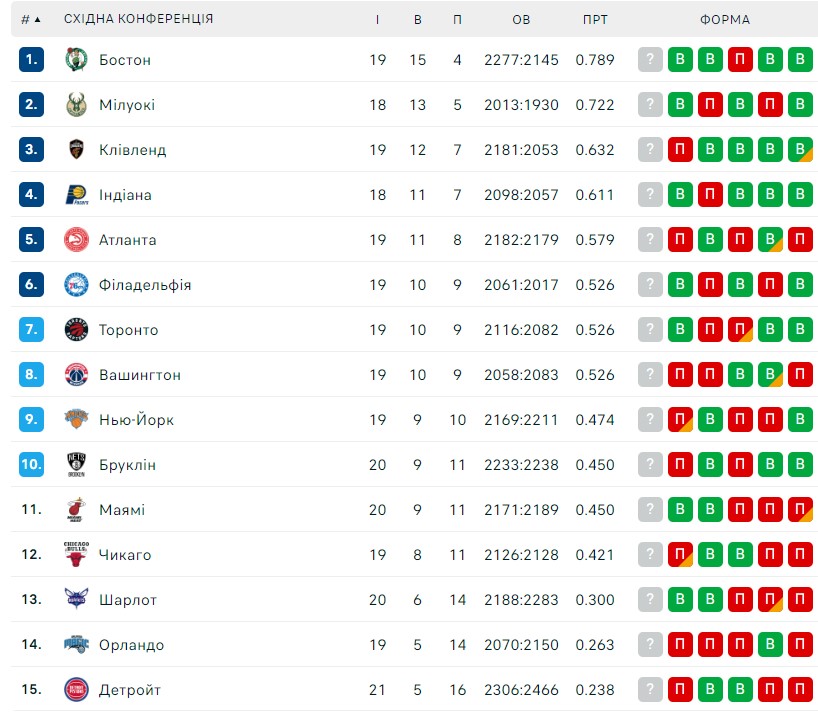Open the Chicago Bulls logo
Image resolution: width=818 pixels, height=712 pixels.
[x=76, y=554]
